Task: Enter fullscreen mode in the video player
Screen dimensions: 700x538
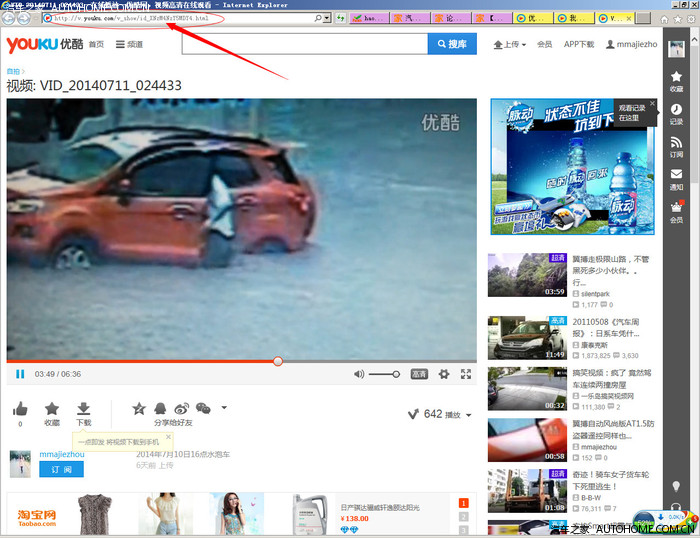Action: click(x=466, y=374)
